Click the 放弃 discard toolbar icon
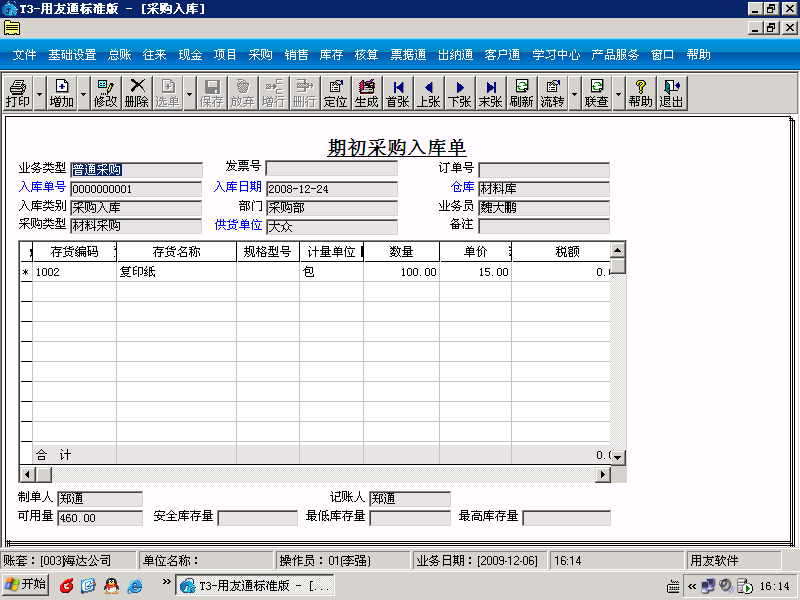Viewport: 800px width, 600px height. 242,93
